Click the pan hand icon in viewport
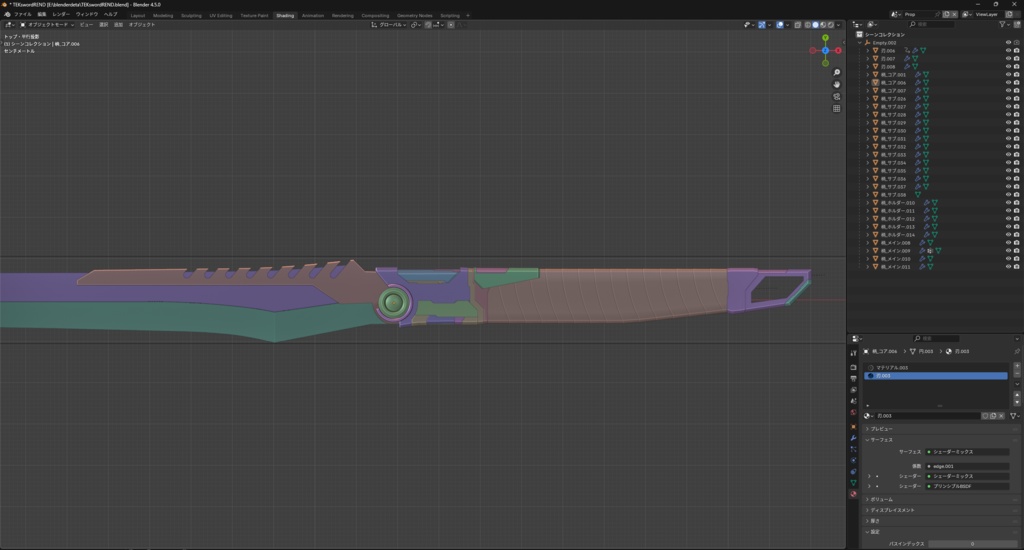The width and height of the screenshot is (1024, 550). pos(837,84)
